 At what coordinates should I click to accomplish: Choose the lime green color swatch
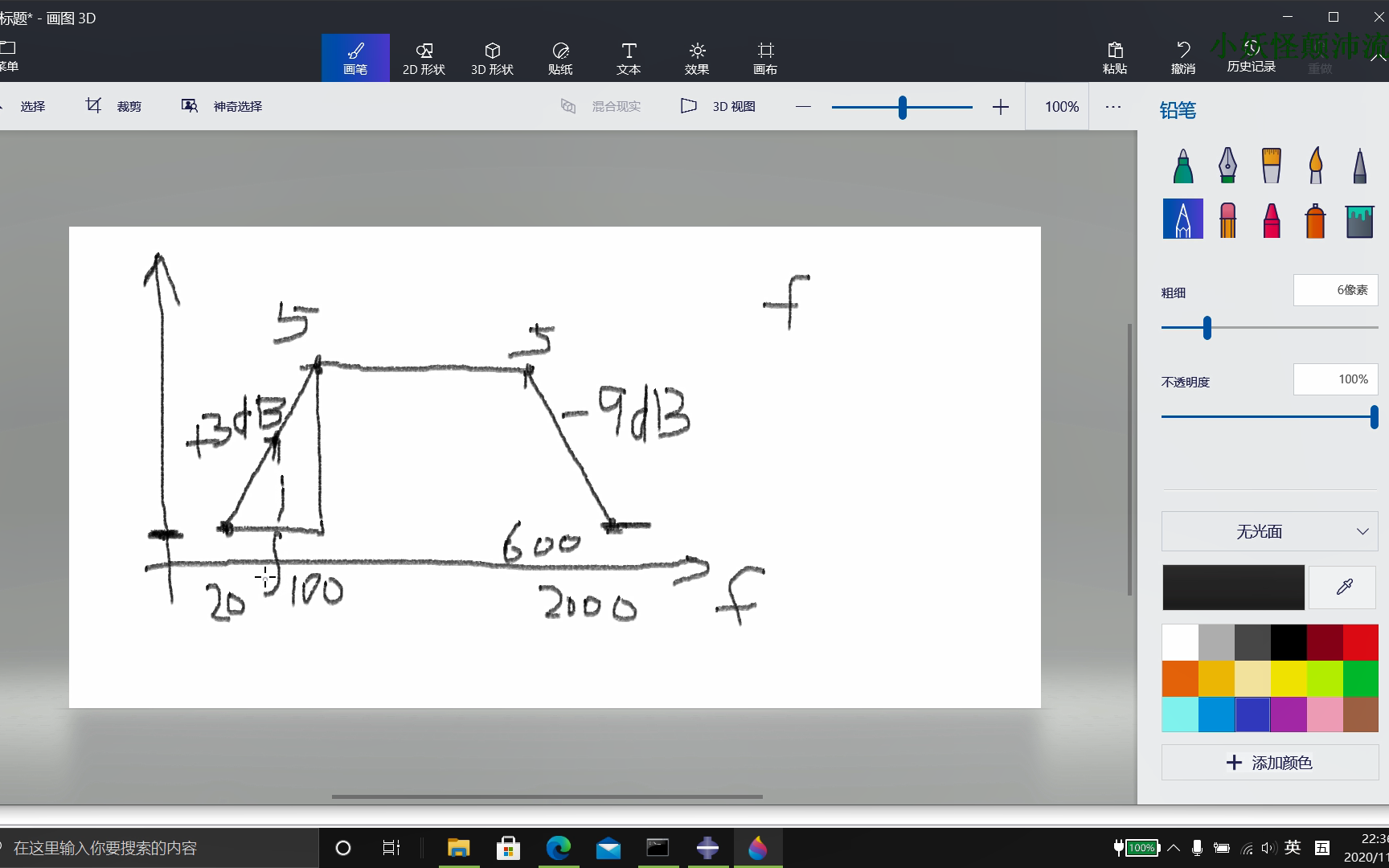(1325, 678)
